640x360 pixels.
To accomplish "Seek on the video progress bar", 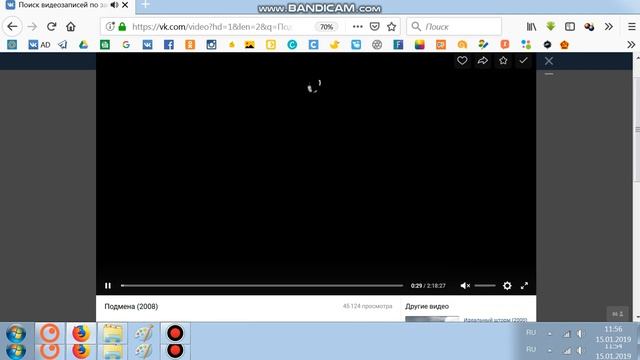I will coord(262,286).
